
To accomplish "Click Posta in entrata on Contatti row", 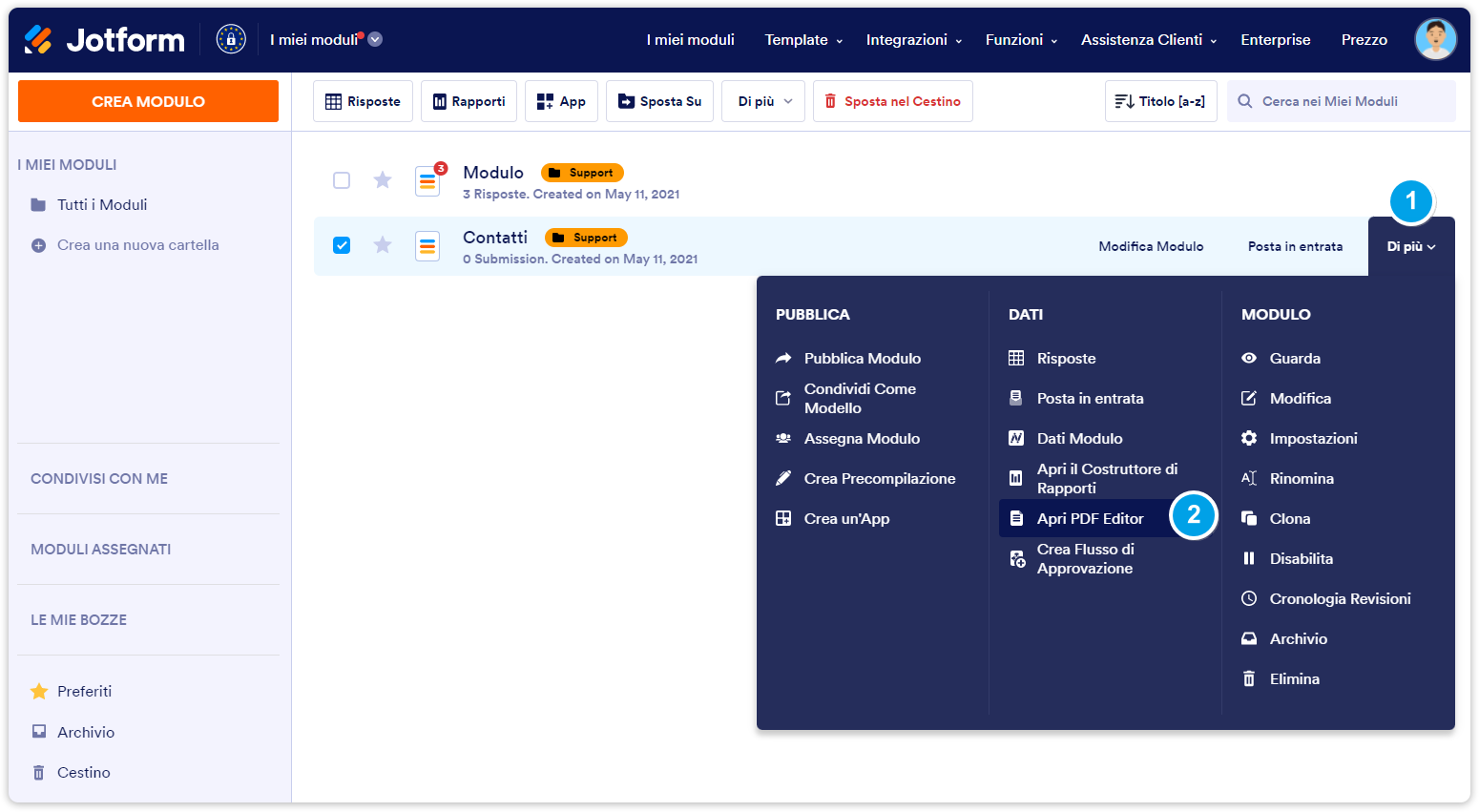I will [x=1295, y=246].
